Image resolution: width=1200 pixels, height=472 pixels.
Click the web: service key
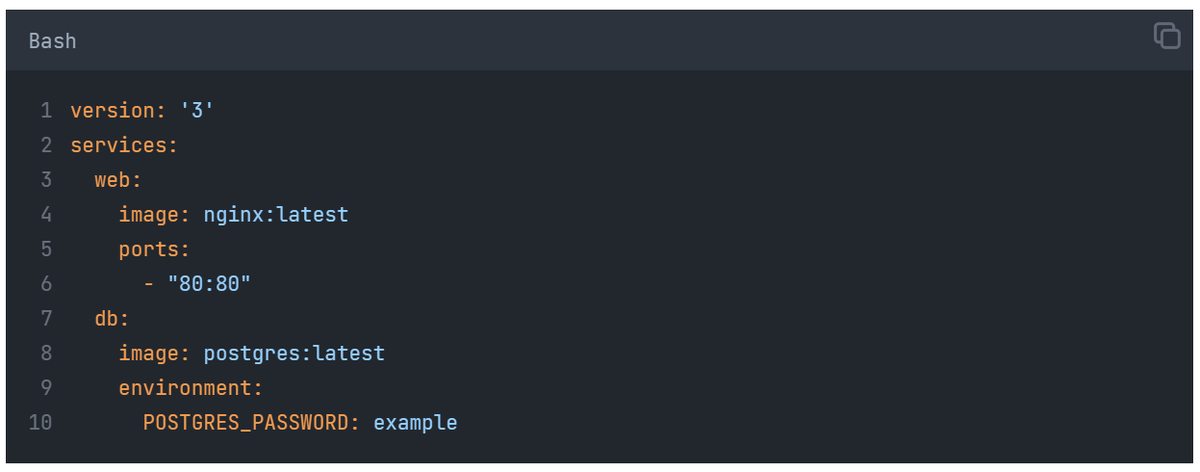(119, 180)
